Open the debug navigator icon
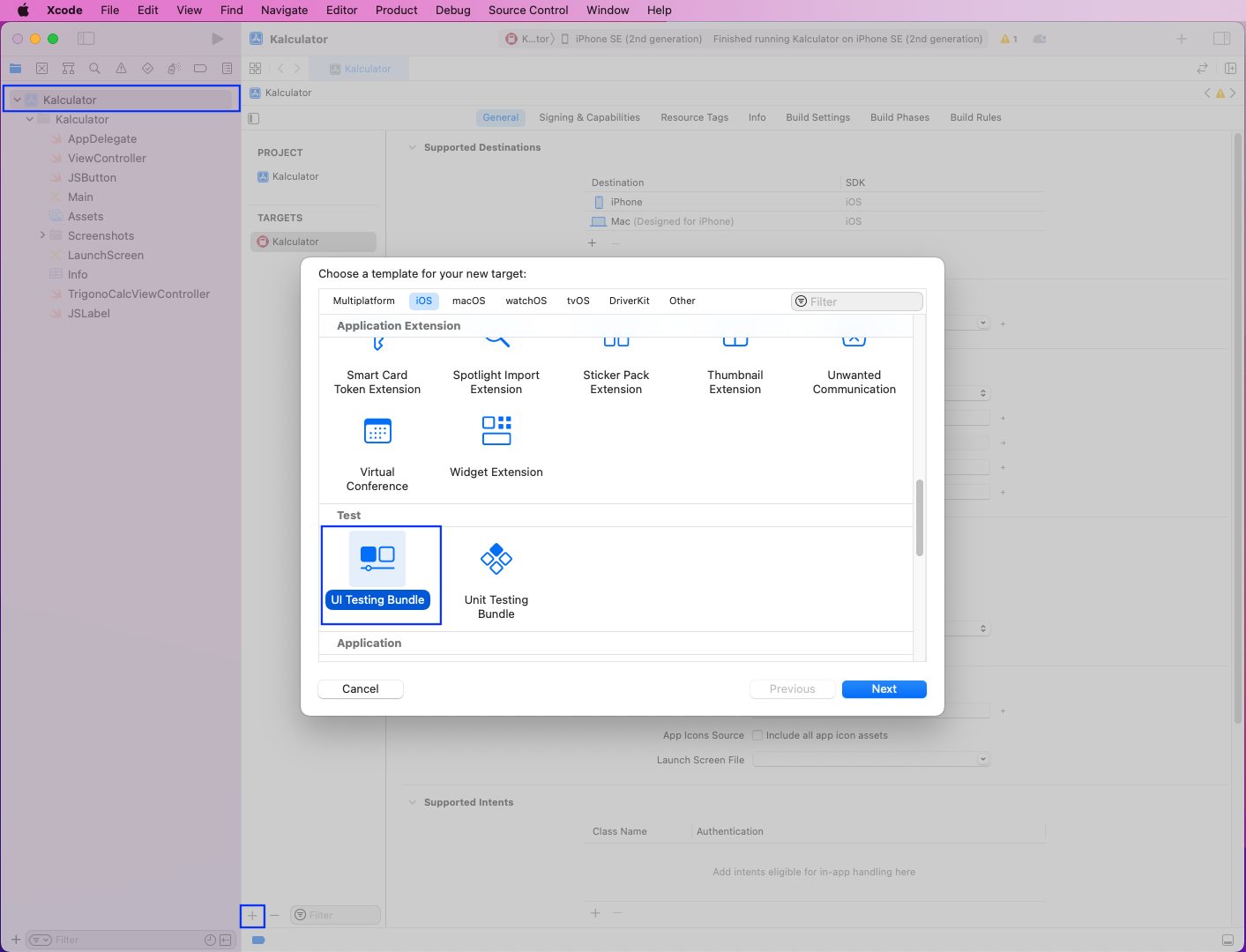Screen dimensions: 1246x952 174,69
